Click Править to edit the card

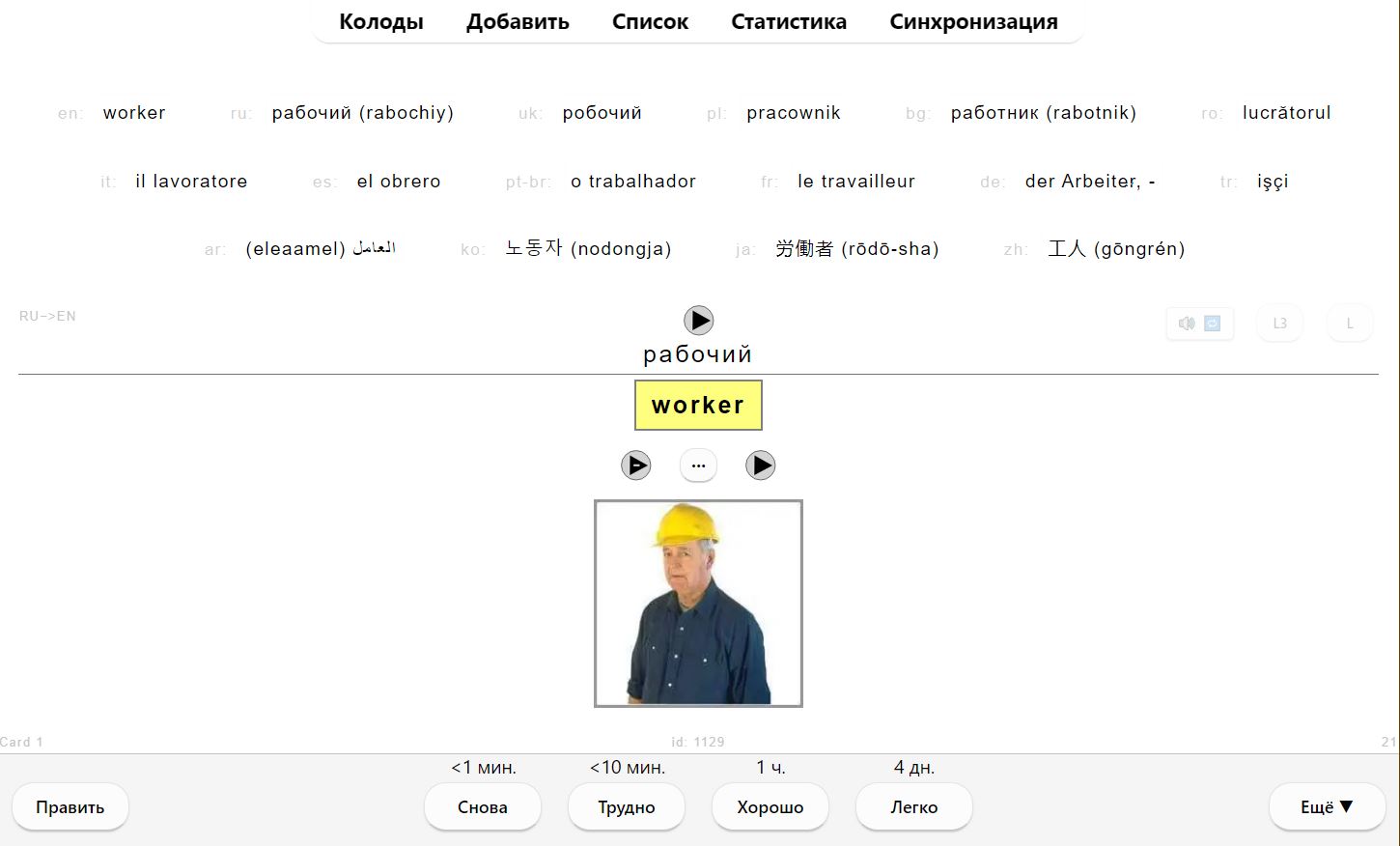[70, 806]
